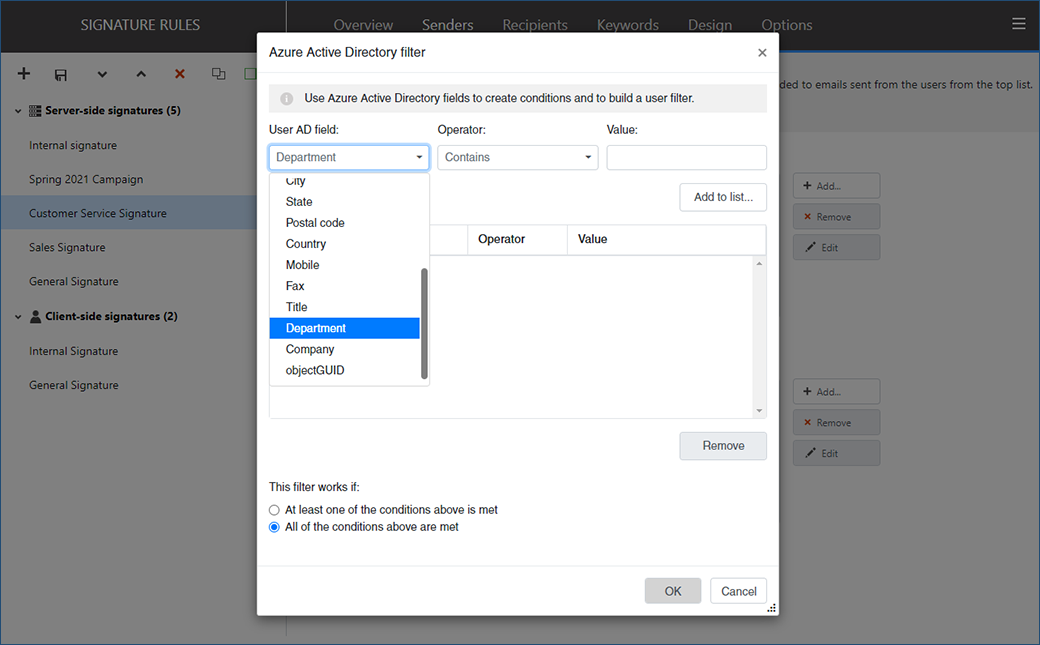Click the Server-side signatures (5) heading
1040x645 pixels.
(113, 111)
